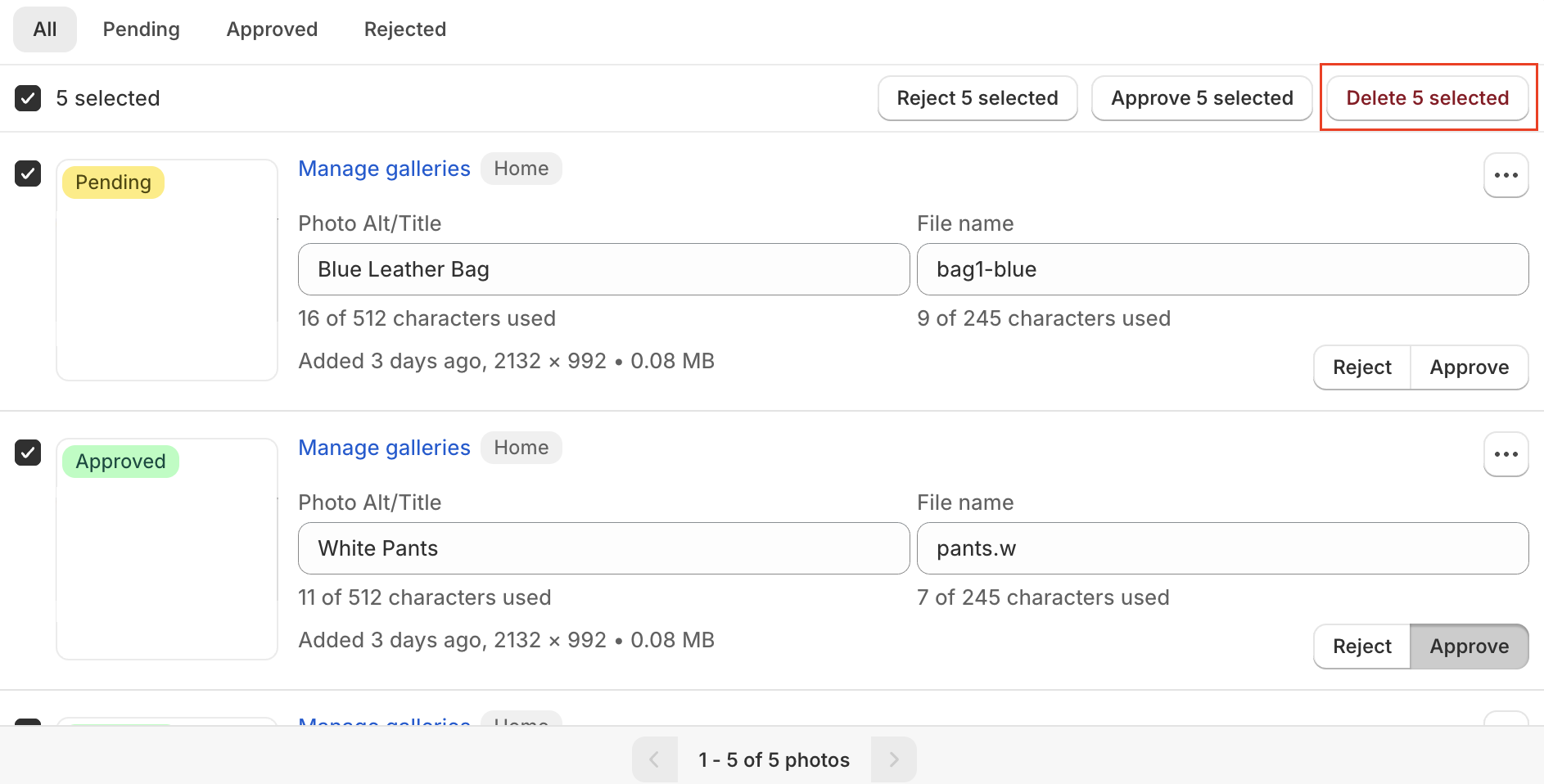Screen dimensions: 1544x784
Task: Go to the next page of photos
Action: [893, 759]
